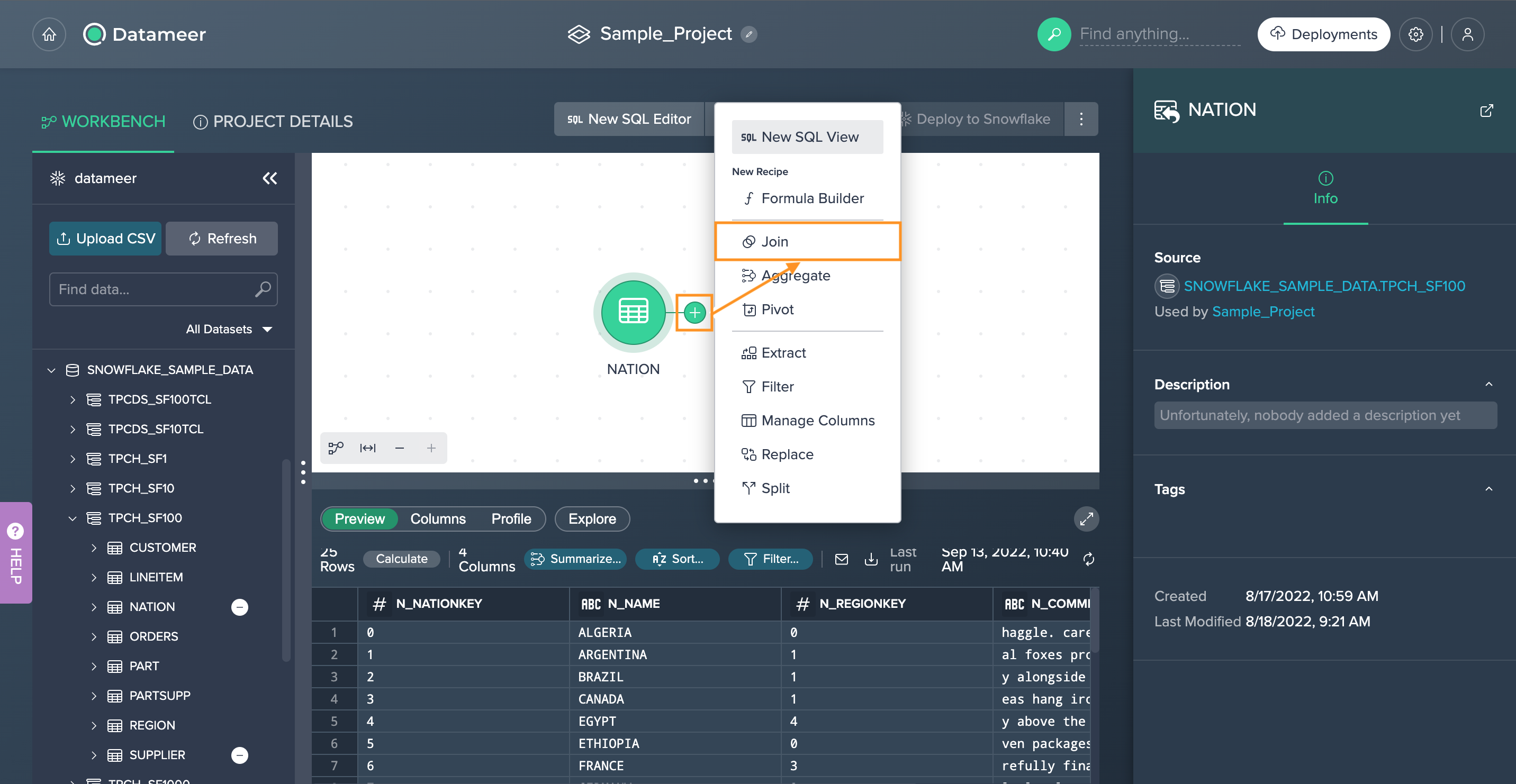Click the green plus node beside NATION

tap(694, 312)
